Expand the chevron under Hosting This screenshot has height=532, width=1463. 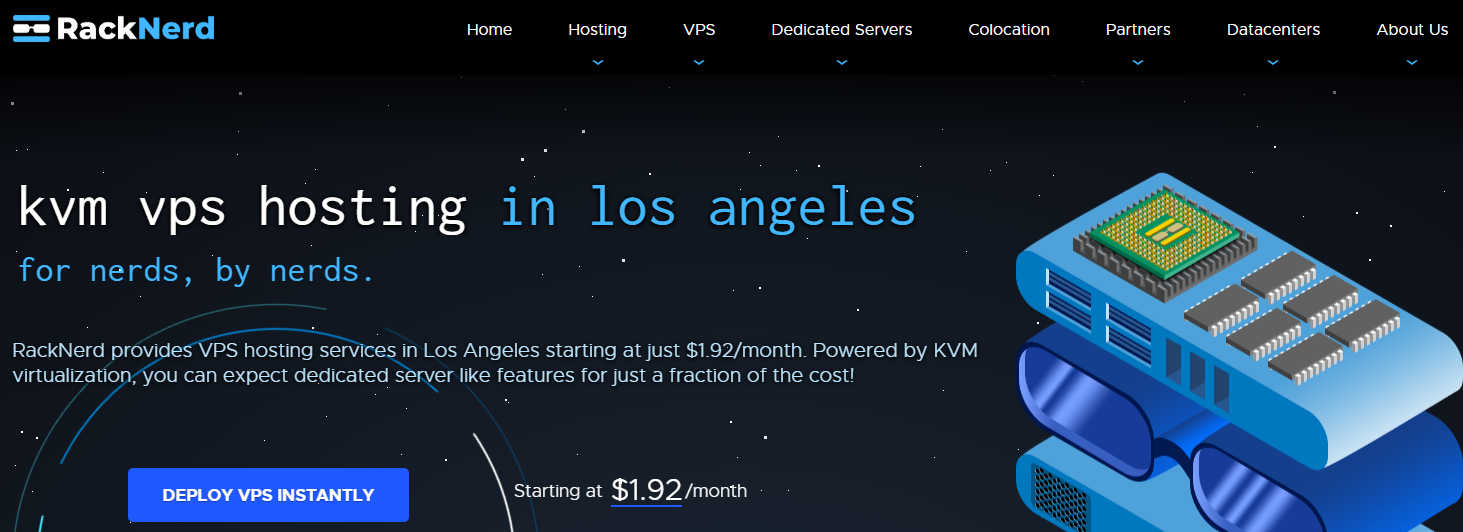(x=597, y=61)
